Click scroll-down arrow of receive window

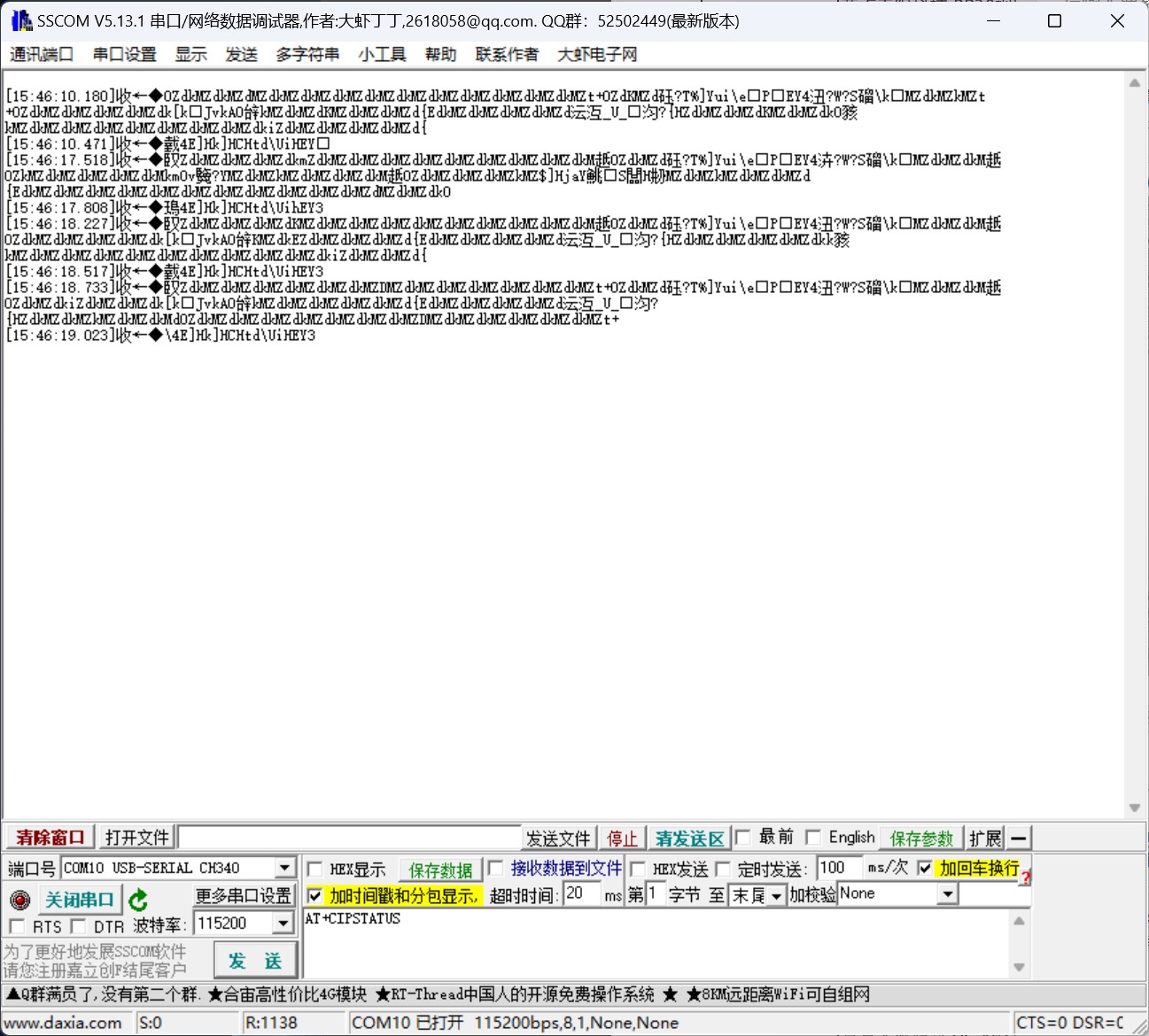[1134, 808]
